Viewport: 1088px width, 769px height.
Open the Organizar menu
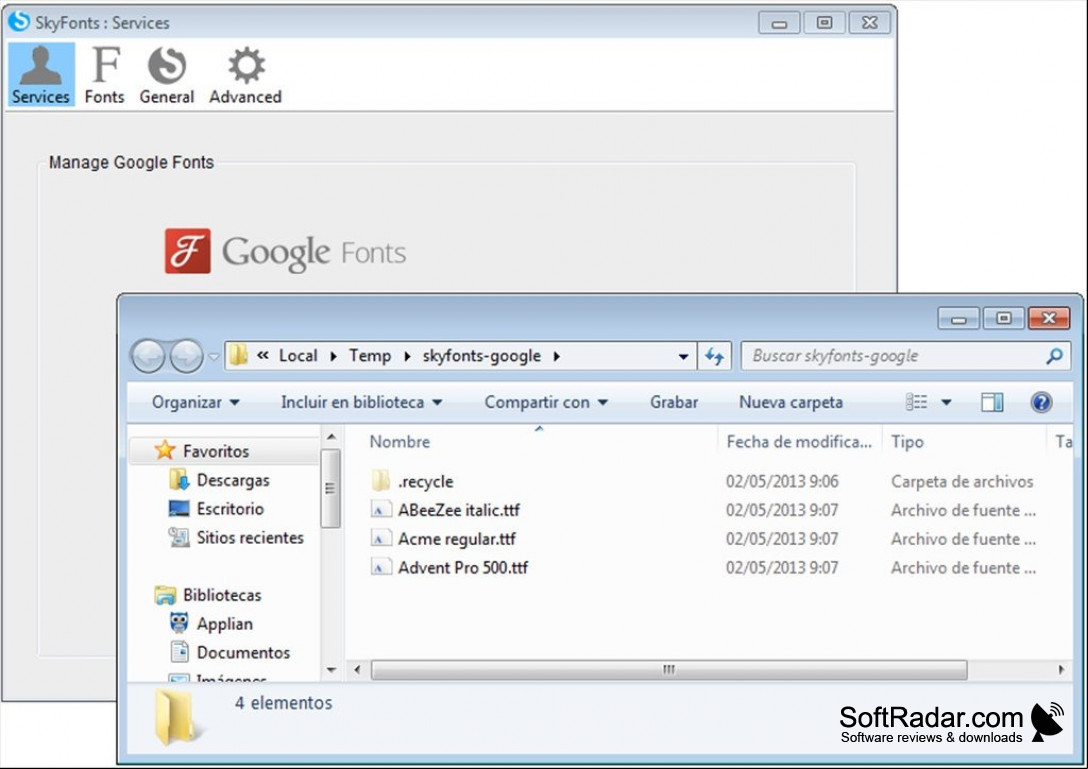click(196, 402)
